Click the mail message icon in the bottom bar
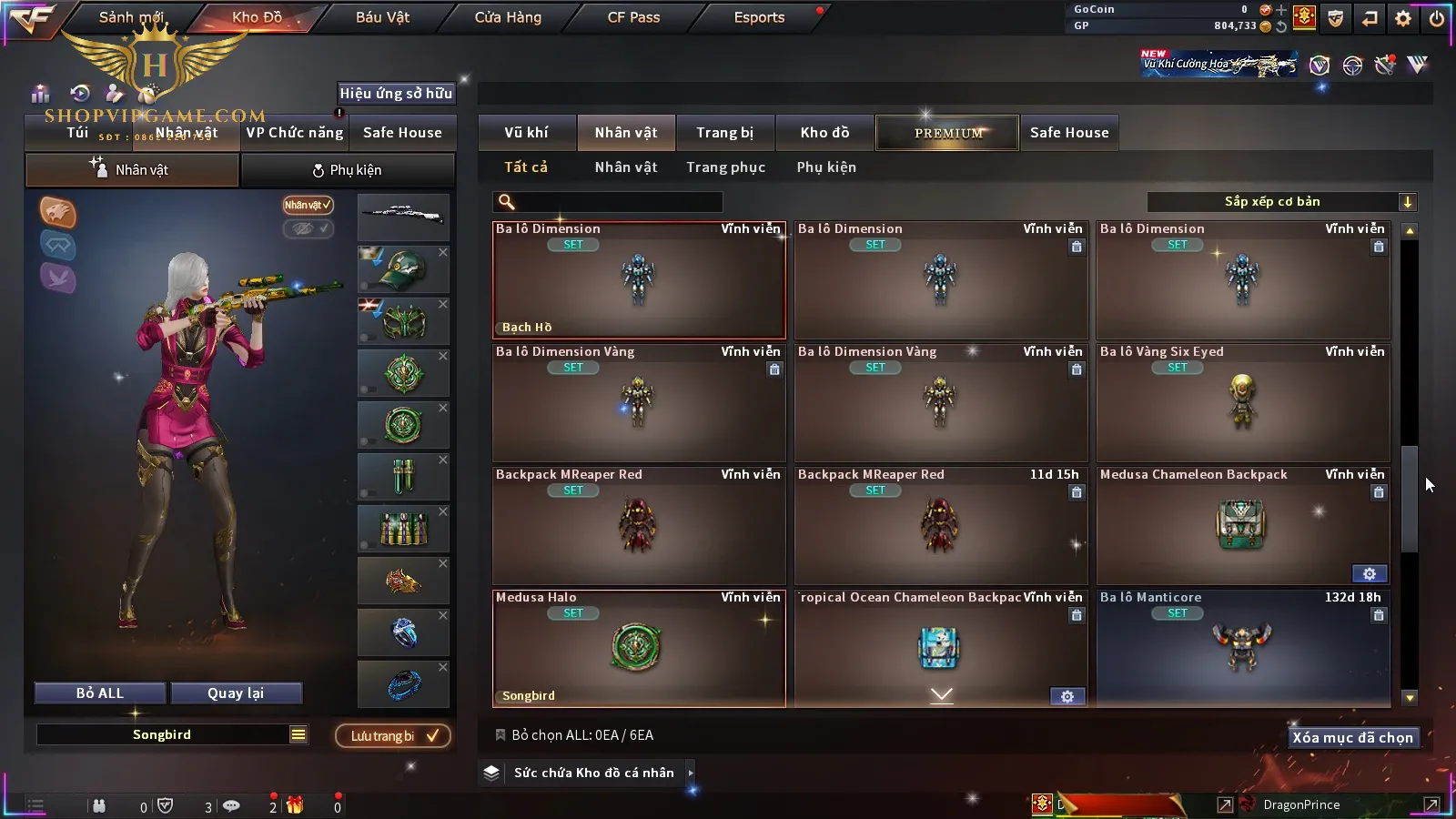Screen dimensions: 1456x819 231,805
